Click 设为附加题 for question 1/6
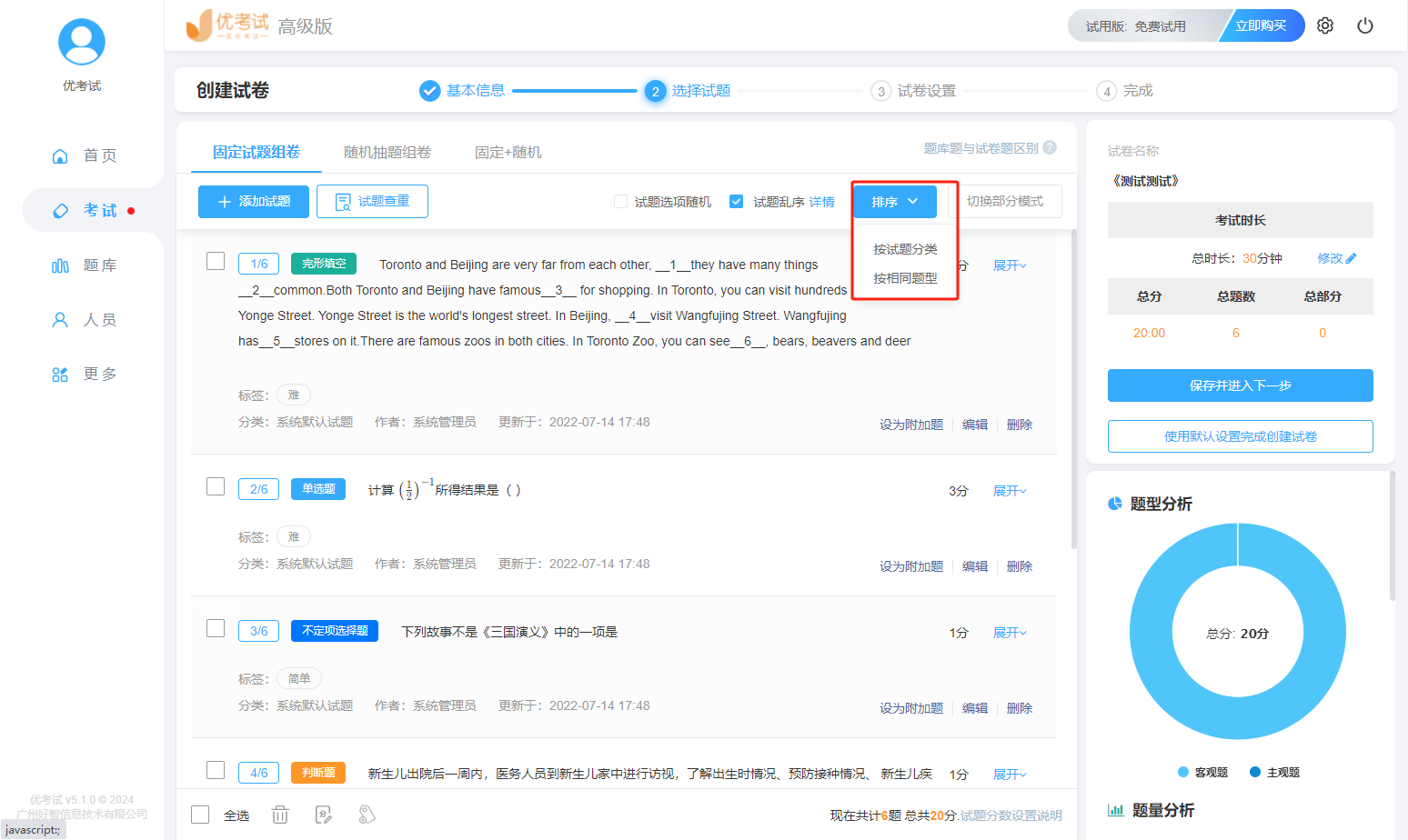The image size is (1408, 840). pos(911,425)
